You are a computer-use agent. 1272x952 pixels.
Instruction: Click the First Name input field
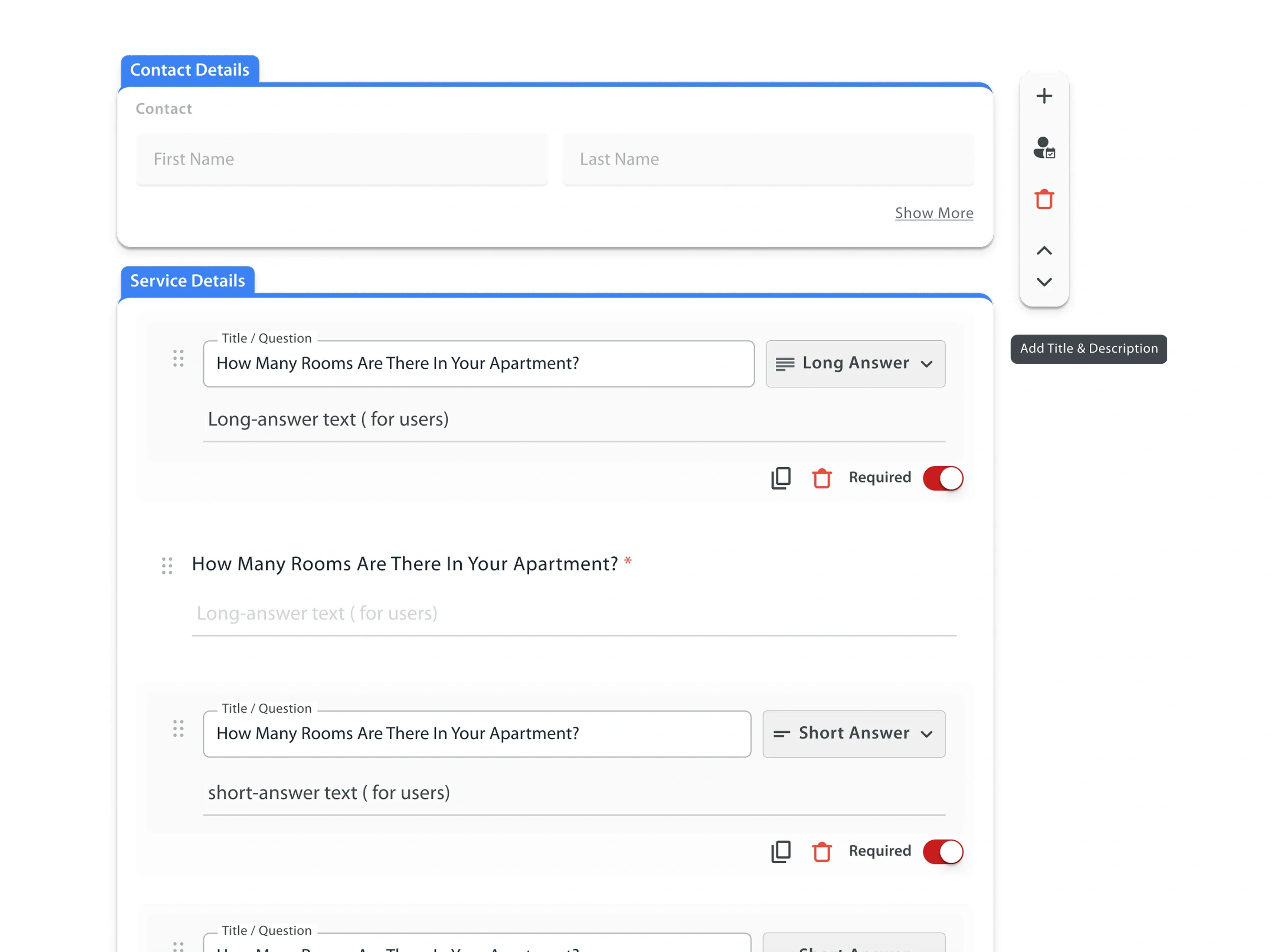click(x=341, y=159)
